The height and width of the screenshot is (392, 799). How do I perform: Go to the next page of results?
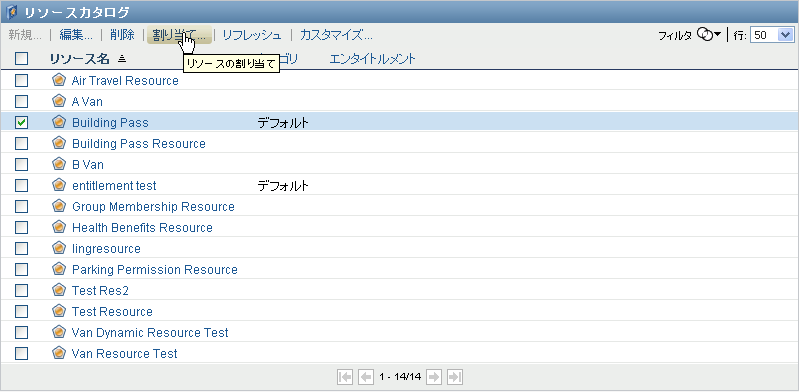434,377
